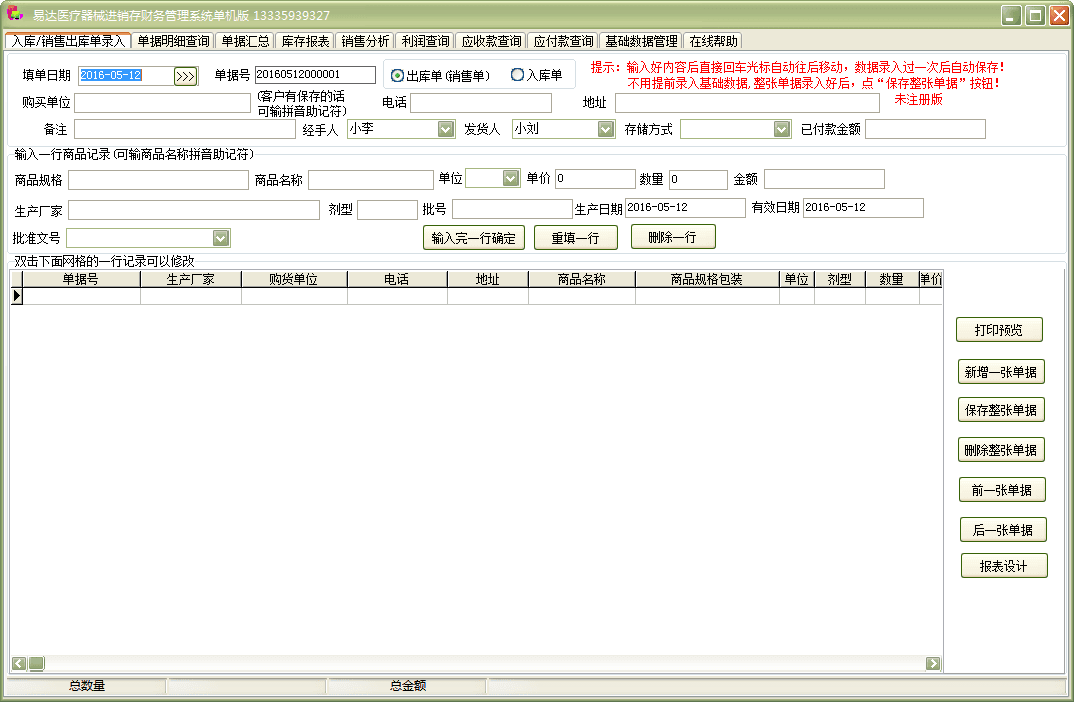Select 出库单(销售单) radio button
Screen dimensions: 1074x702
pos(397,76)
